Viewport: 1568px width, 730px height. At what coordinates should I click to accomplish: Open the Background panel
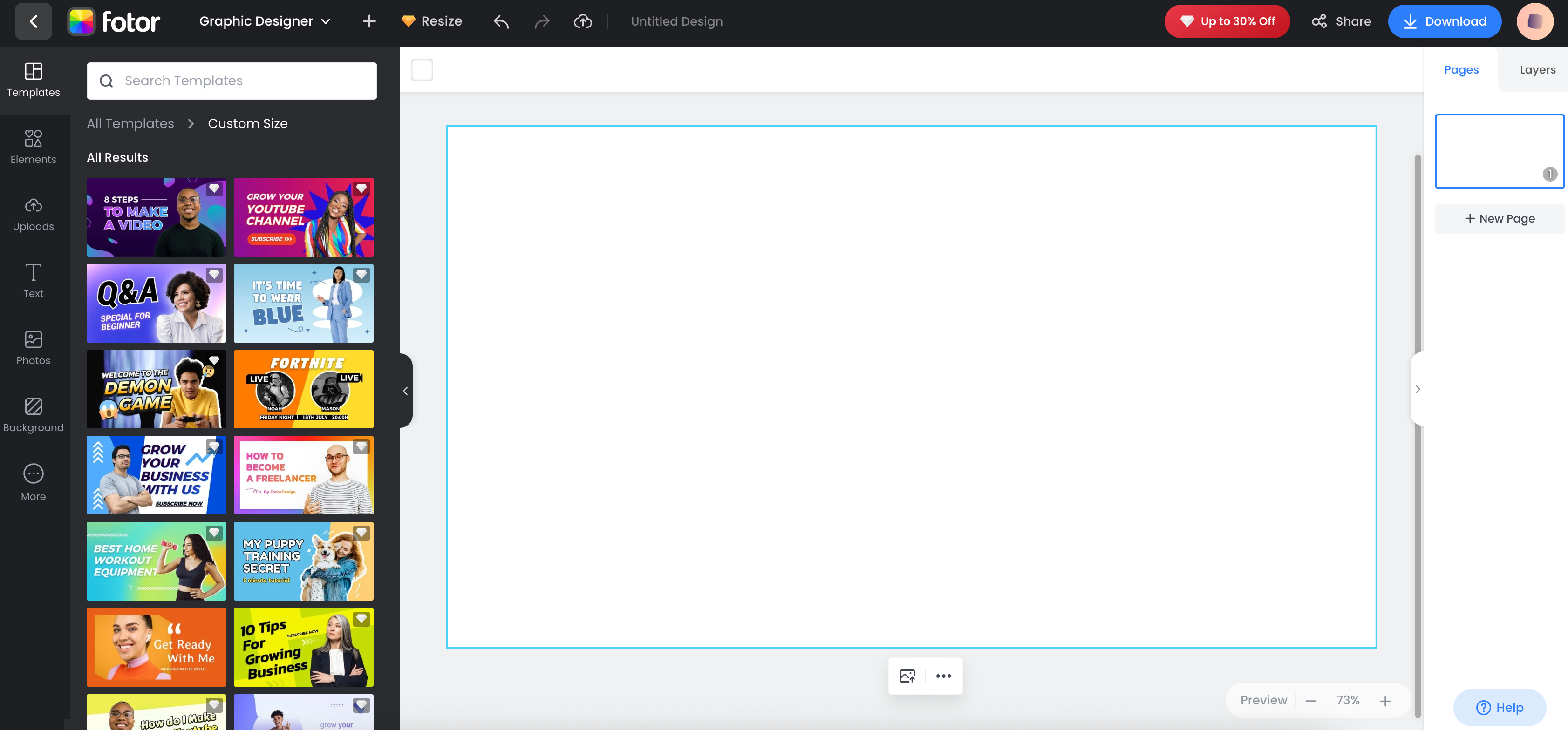(33, 414)
